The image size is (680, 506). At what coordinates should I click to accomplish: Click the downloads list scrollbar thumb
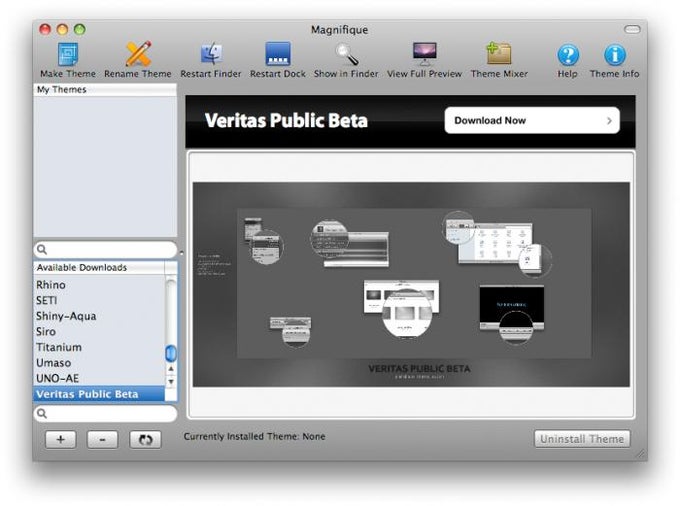pyautogui.click(x=171, y=353)
